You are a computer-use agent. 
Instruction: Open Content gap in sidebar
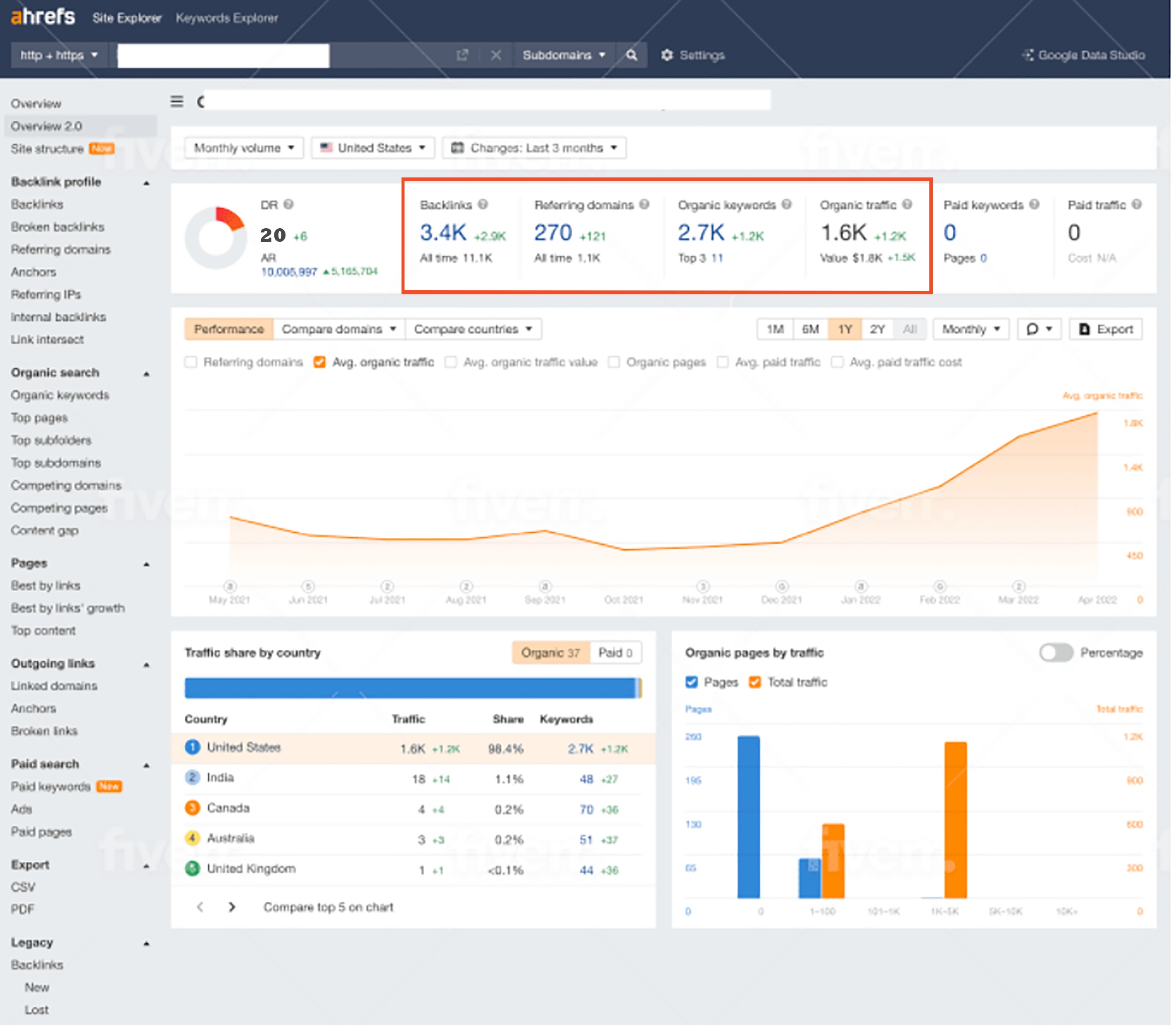(45, 530)
